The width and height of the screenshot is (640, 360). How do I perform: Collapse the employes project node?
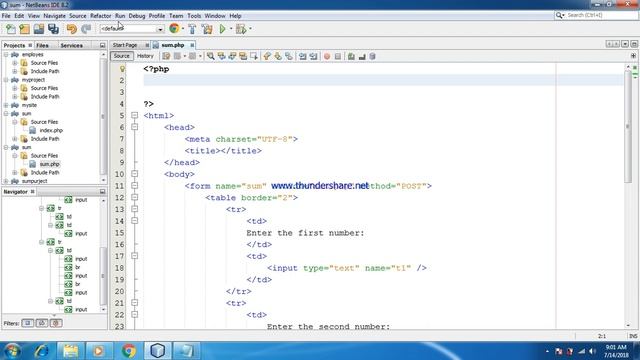(x=6, y=54)
